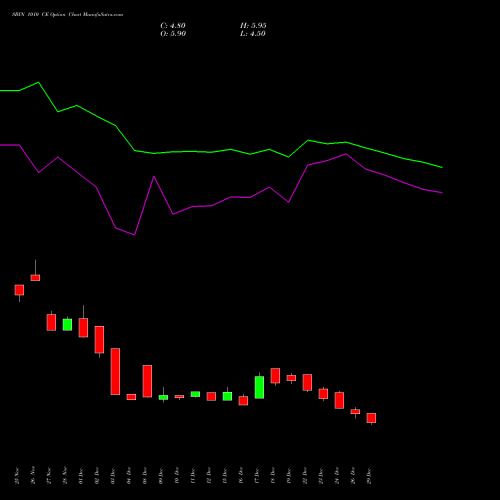Click the '24 Dec' date axis label
This screenshot has height=500, width=500.
(x=337, y=476)
